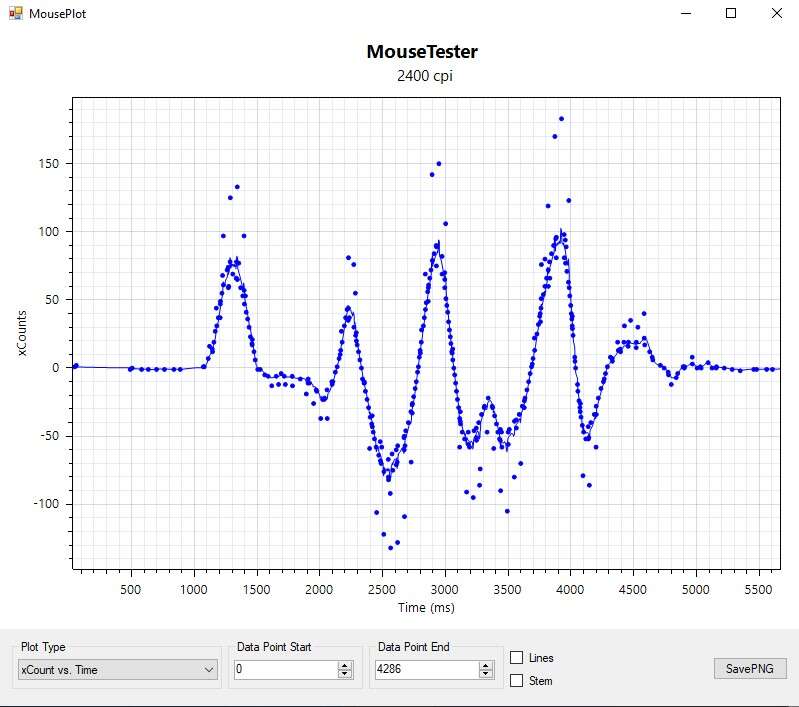Increase Data Point End using up arrow
The height and width of the screenshot is (707, 799).
click(486, 666)
